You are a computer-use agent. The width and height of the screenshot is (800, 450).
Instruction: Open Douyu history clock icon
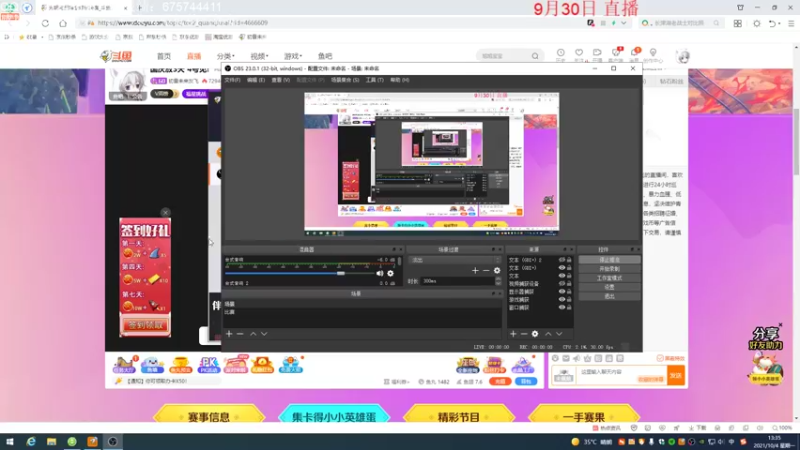click(560, 53)
